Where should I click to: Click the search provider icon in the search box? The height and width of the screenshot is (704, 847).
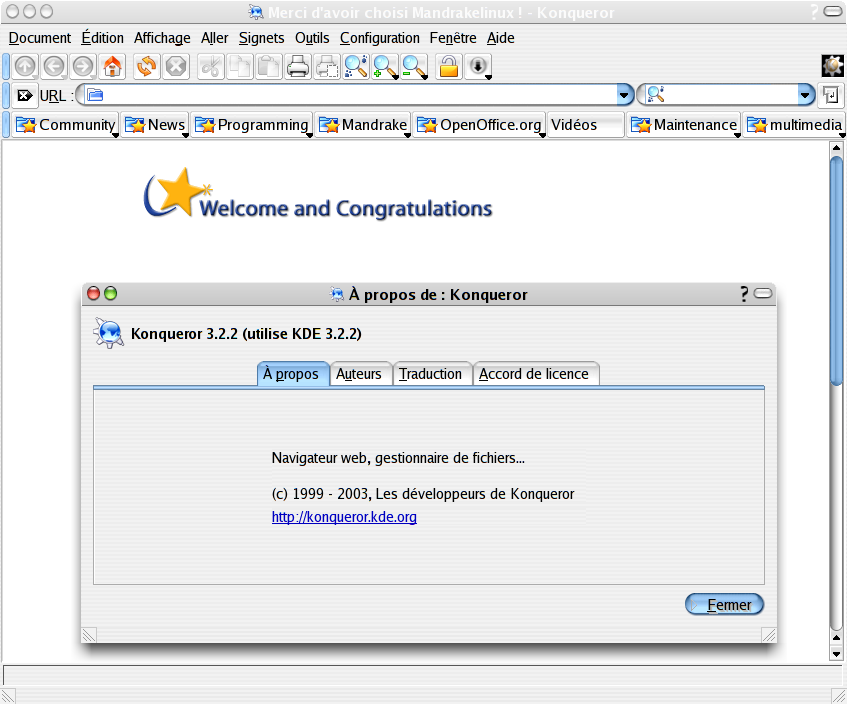[x=655, y=95]
